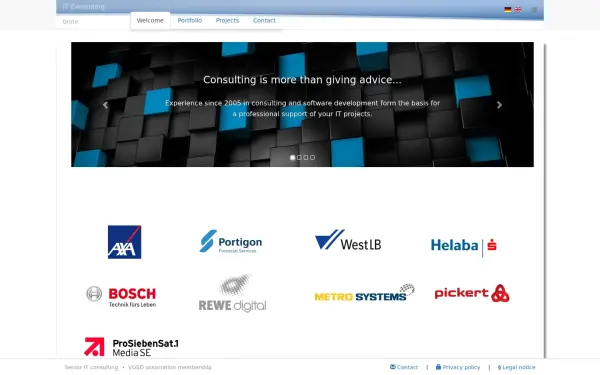
Task: Go to next carousel slide arrow
Action: click(x=499, y=105)
